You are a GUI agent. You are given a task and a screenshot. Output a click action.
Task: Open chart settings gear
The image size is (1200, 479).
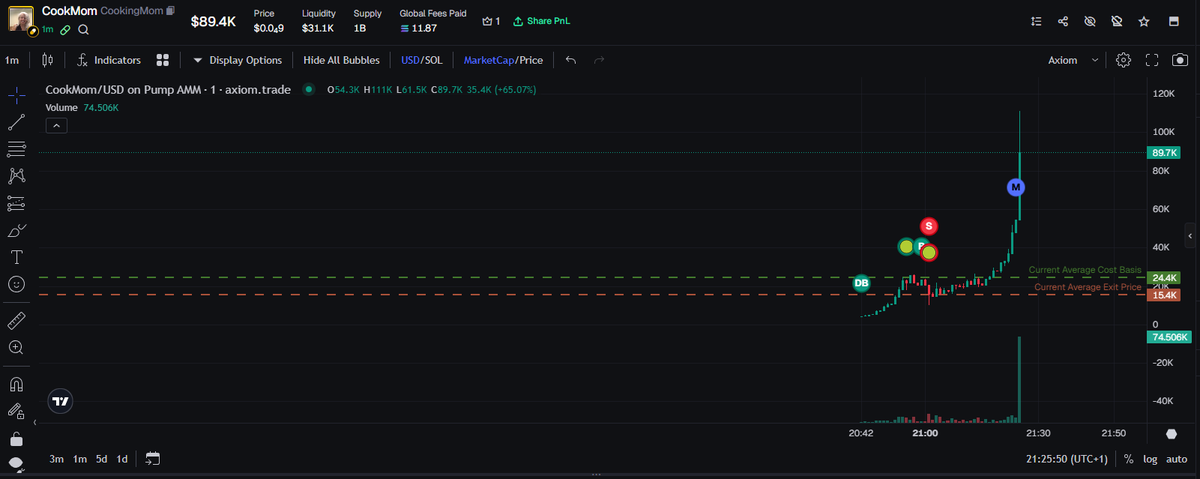tap(1123, 60)
